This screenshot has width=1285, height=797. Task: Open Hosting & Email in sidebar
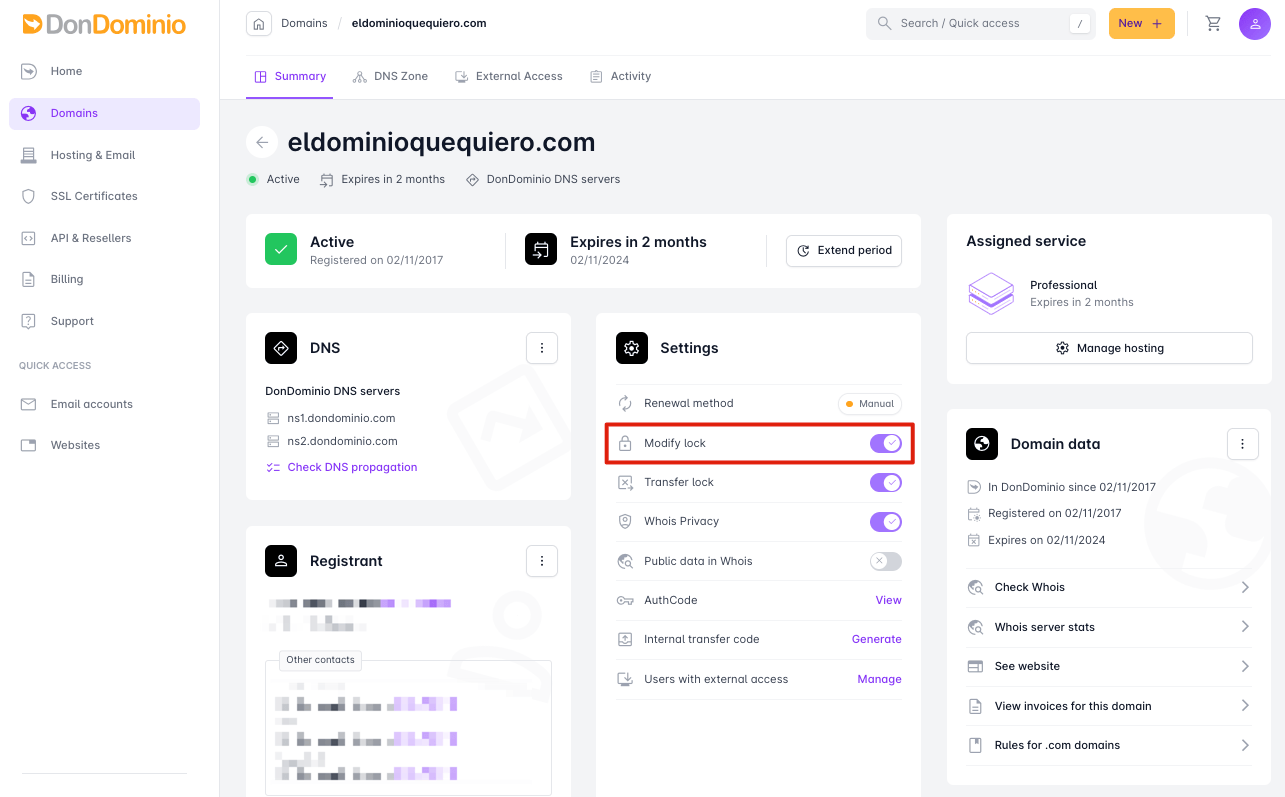point(104,155)
